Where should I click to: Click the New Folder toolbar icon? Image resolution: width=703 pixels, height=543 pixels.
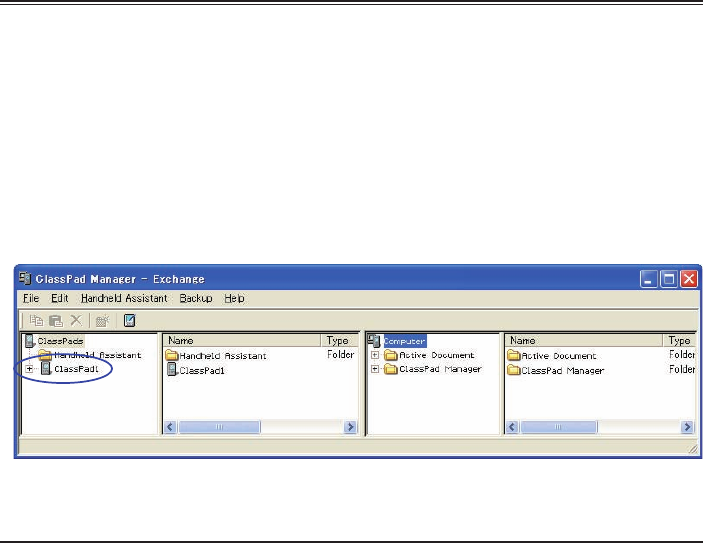pos(102,321)
